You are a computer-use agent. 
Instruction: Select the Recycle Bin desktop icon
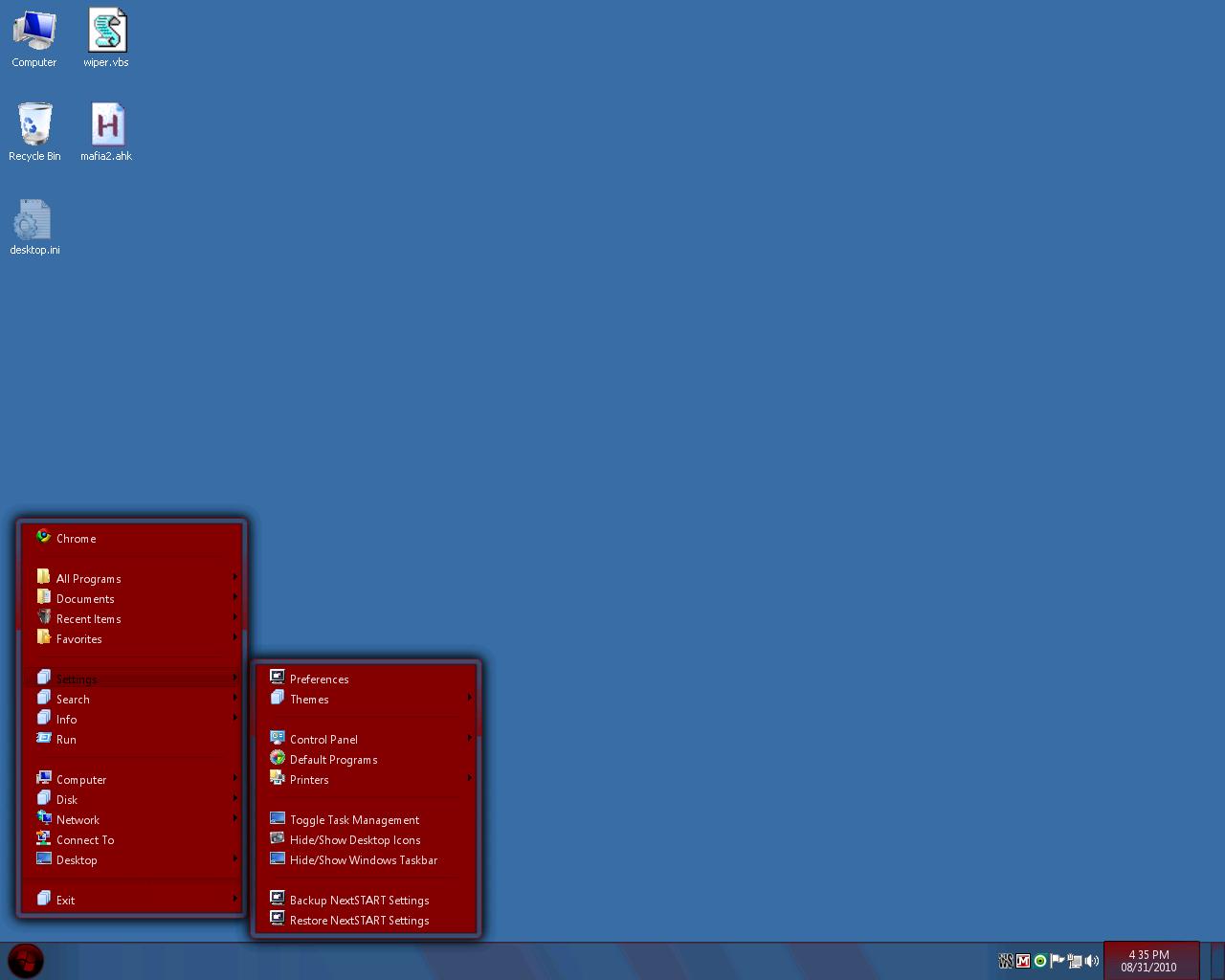point(34,125)
